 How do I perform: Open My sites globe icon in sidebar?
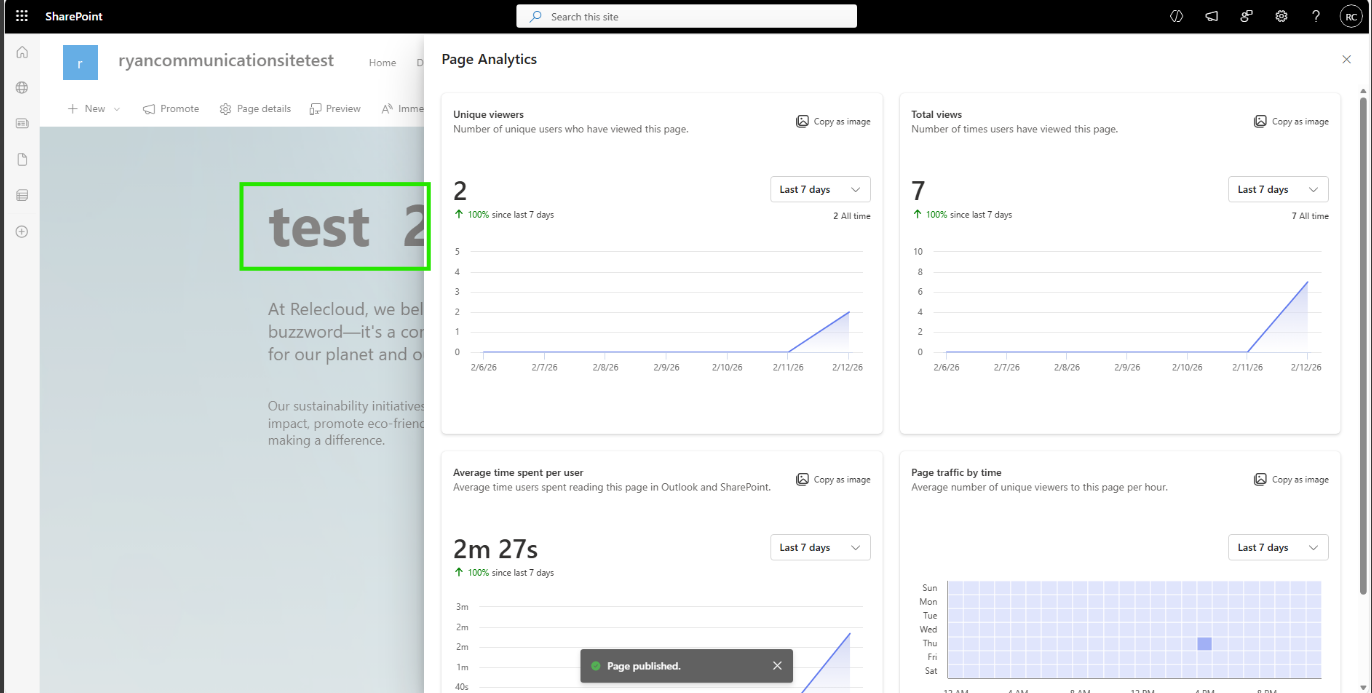point(22,88)
